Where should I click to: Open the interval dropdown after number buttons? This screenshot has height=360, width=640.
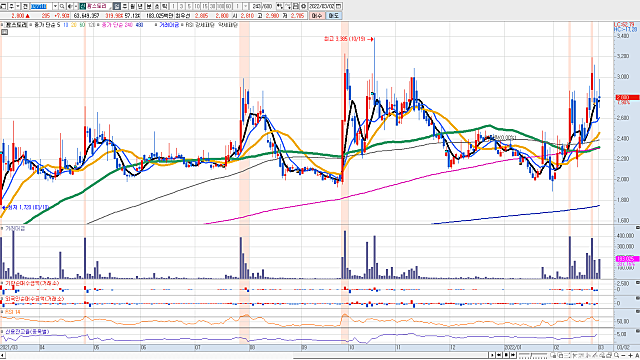(245, 7)
